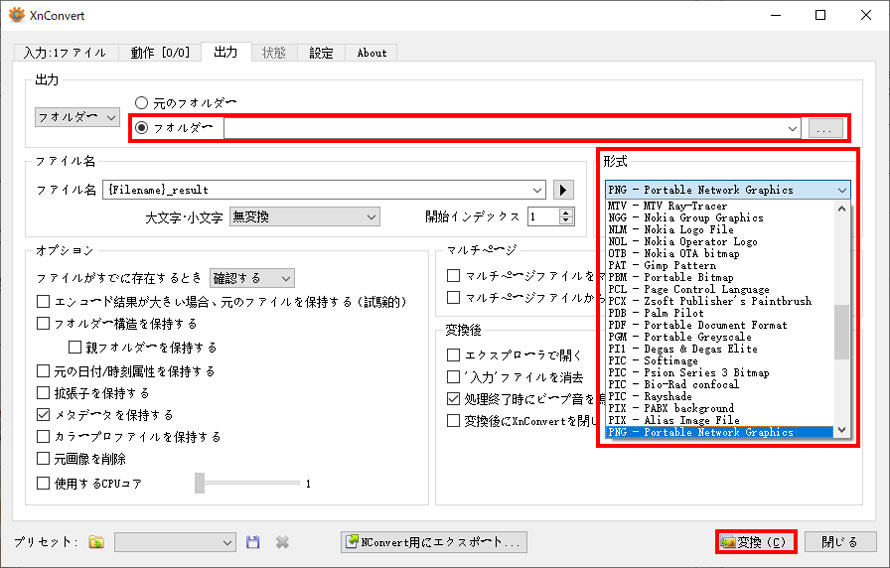This screenshot has height=568, width=890.
Task: Click format list scroll up arrow
Action: tap(842, 208)
